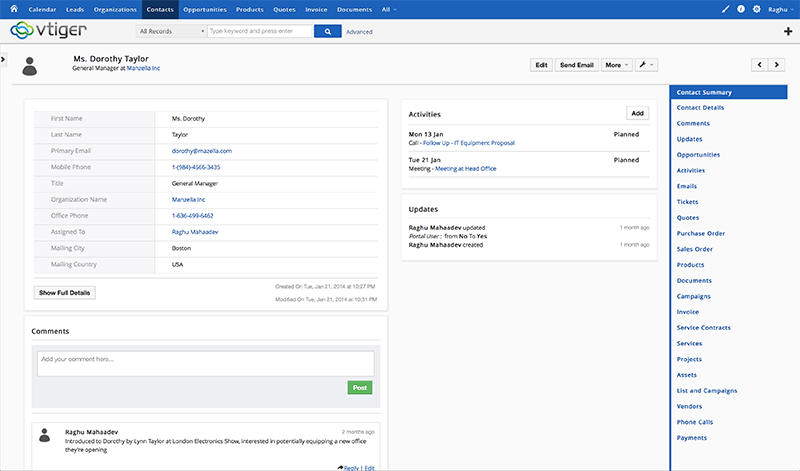The height and width of the screenshot is (471, 800).
Task: Go to the next contact record arrow
Action: (779, 65)
